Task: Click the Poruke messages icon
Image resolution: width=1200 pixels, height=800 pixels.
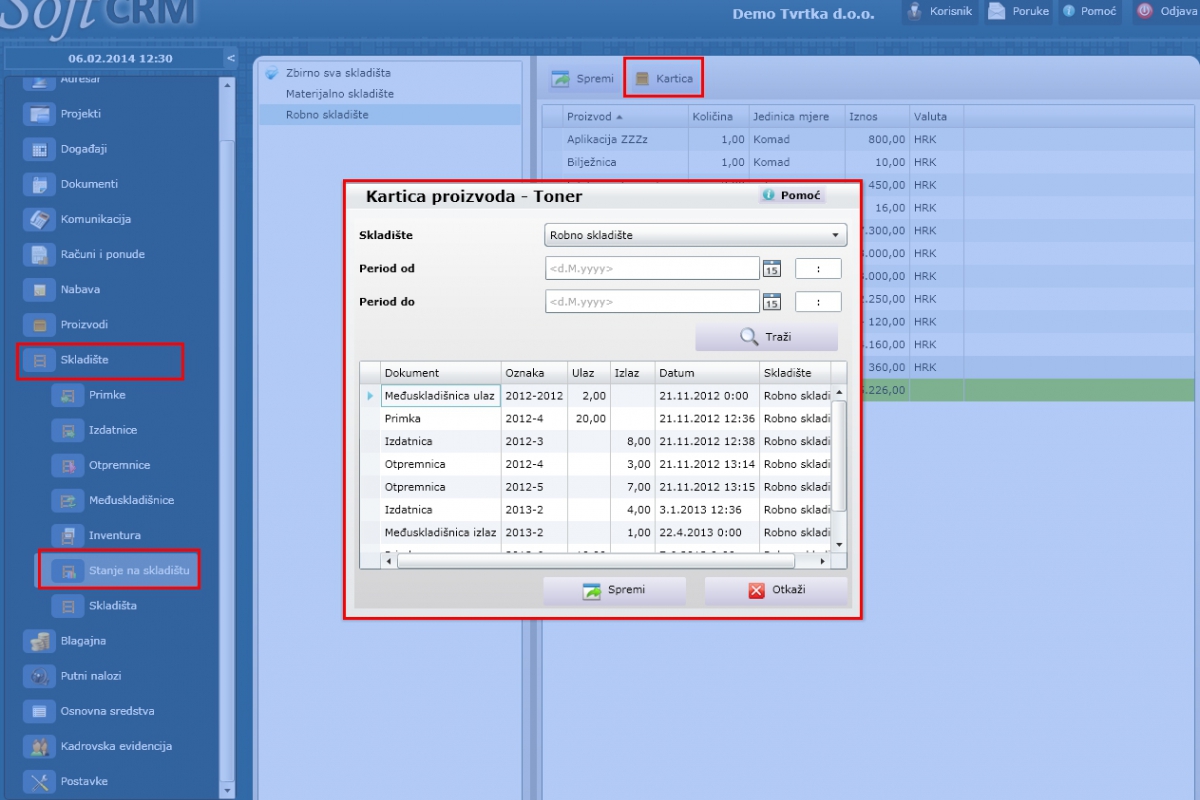Action: 996,11
